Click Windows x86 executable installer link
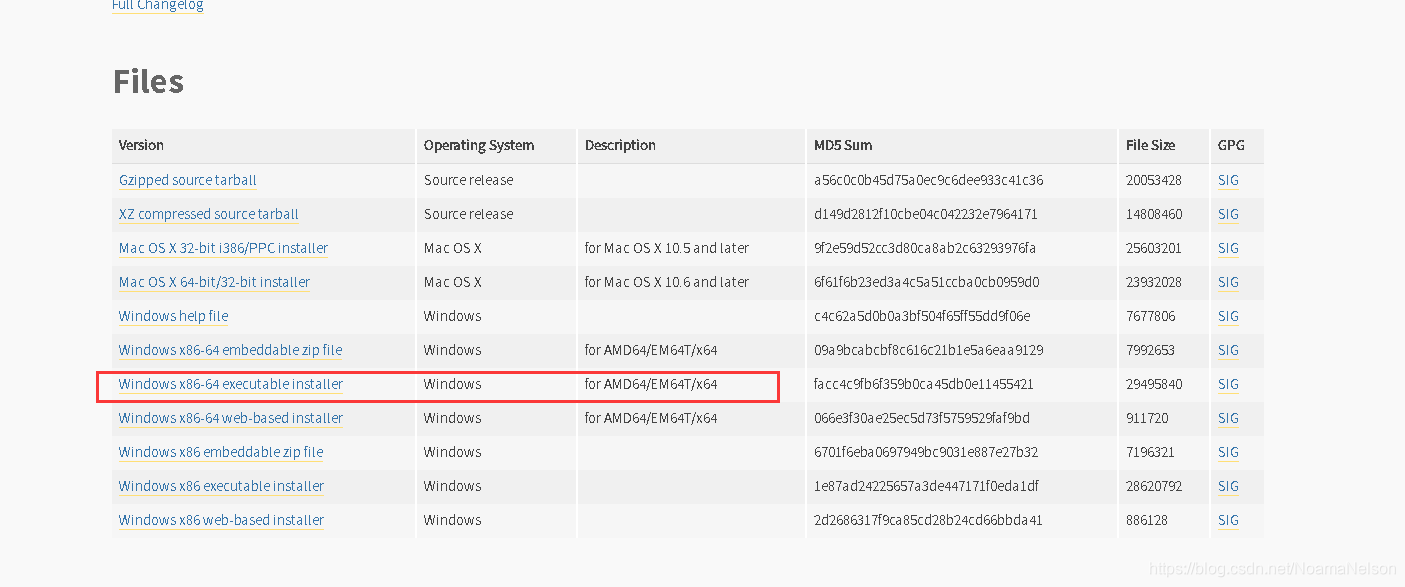Viewport: 1405px width, 587px height. tap(221, 486)
